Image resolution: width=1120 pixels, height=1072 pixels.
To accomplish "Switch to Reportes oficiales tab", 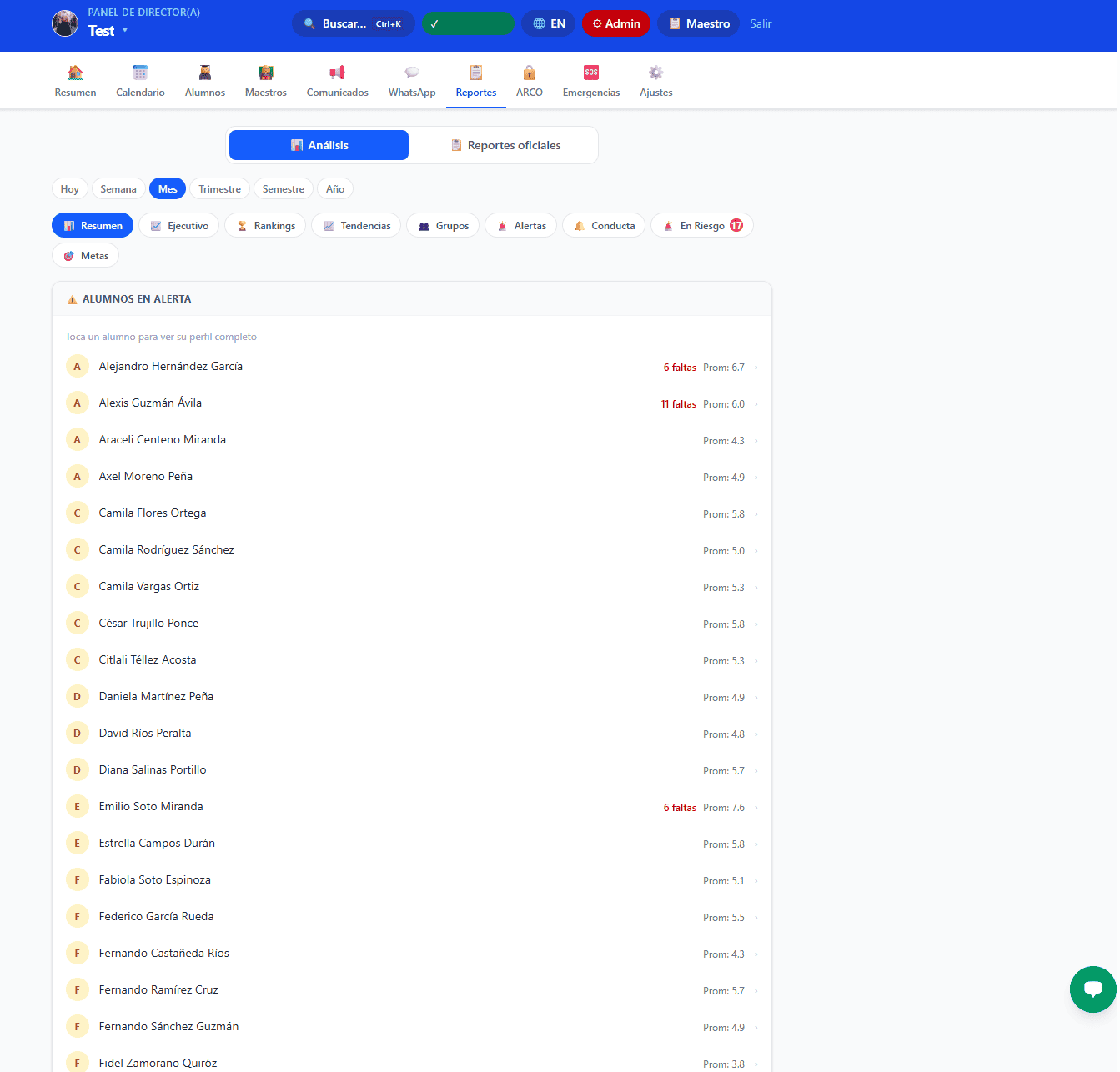I will coord(505,145).
